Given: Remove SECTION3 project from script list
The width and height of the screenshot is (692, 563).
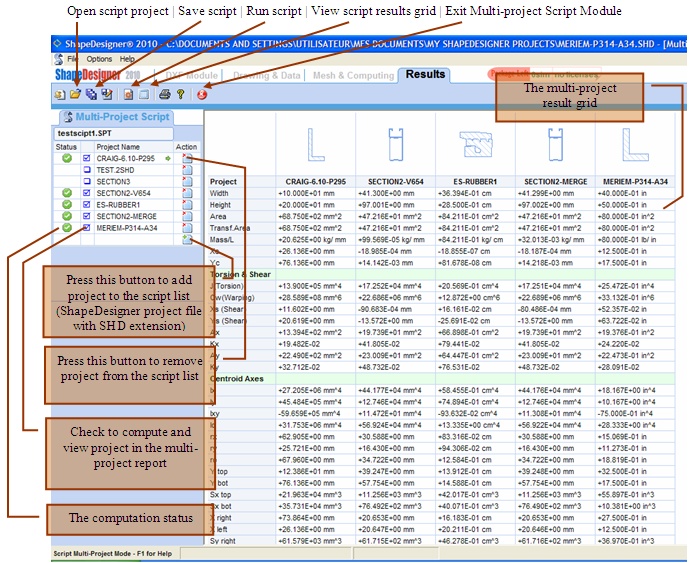Looking at the screenshot, I should (x=187, y=181).
